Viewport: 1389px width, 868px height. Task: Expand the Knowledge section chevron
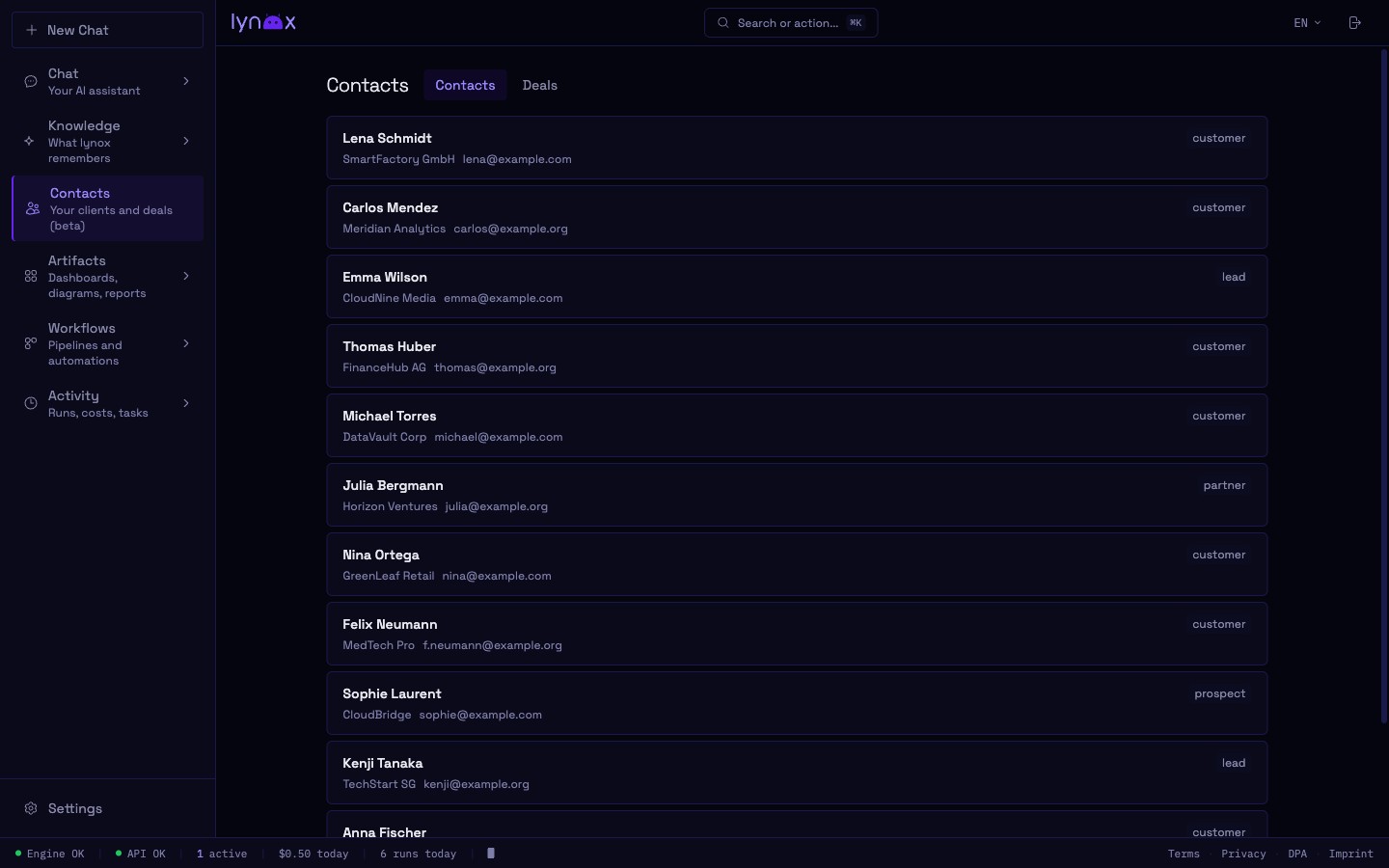(186, 142)
